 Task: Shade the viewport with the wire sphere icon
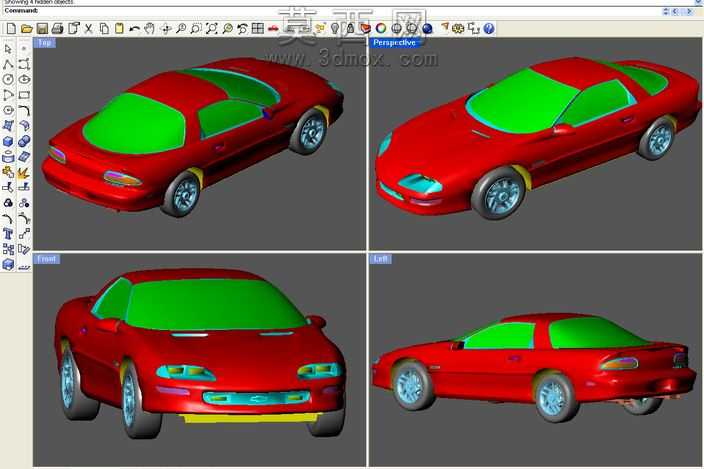tap(396, 29)
